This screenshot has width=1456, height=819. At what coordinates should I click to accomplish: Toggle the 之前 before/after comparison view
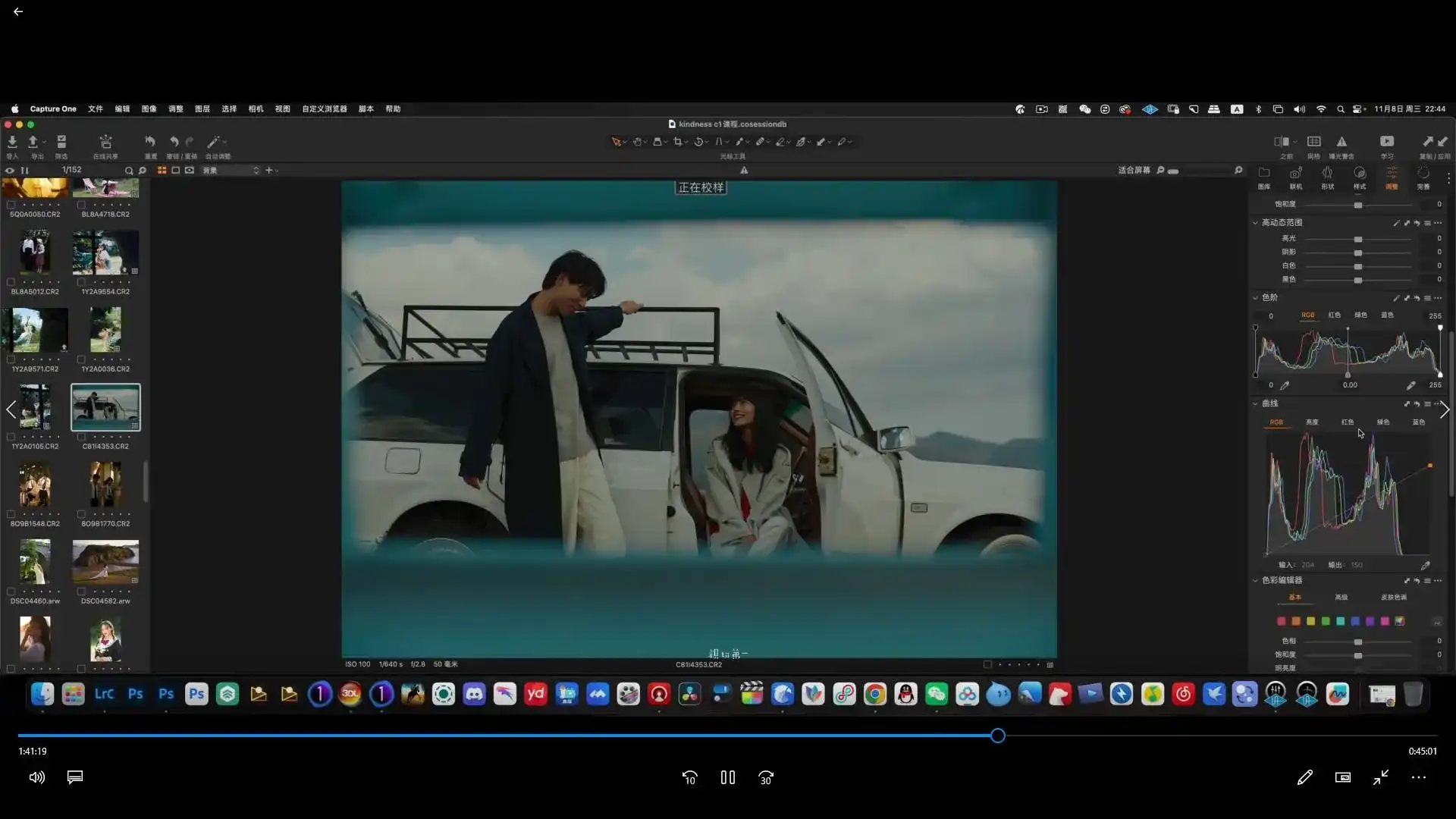pyautogui.click(x=1282, y=141)
